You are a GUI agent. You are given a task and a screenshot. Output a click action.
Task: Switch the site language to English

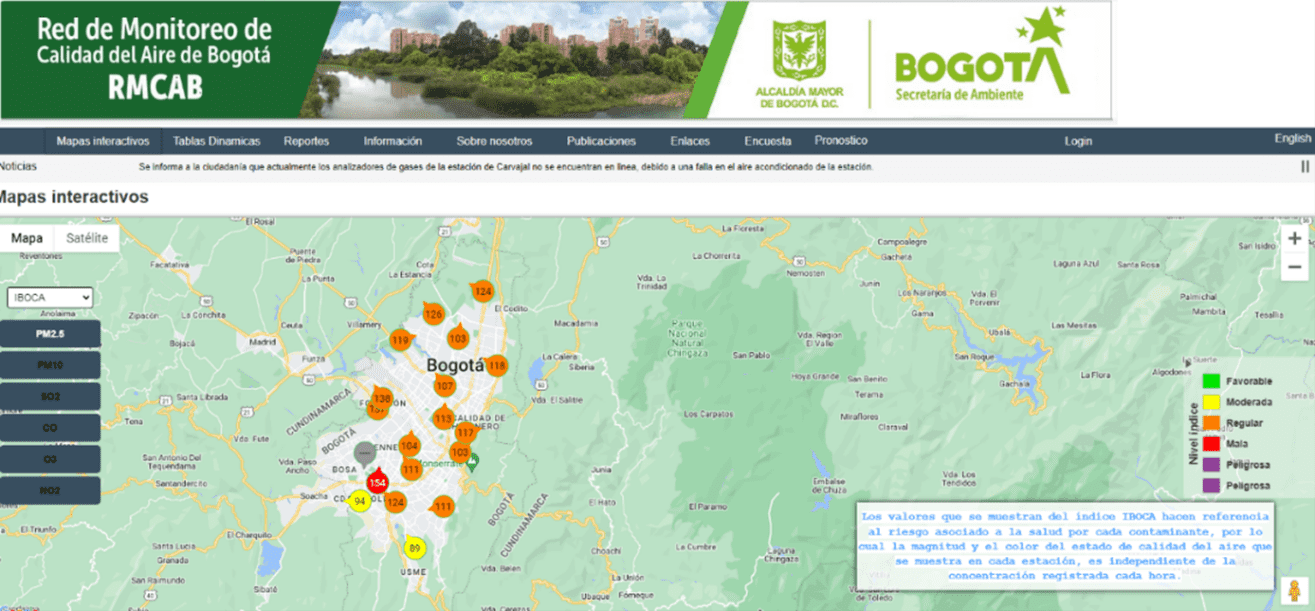click(1292, 137)
